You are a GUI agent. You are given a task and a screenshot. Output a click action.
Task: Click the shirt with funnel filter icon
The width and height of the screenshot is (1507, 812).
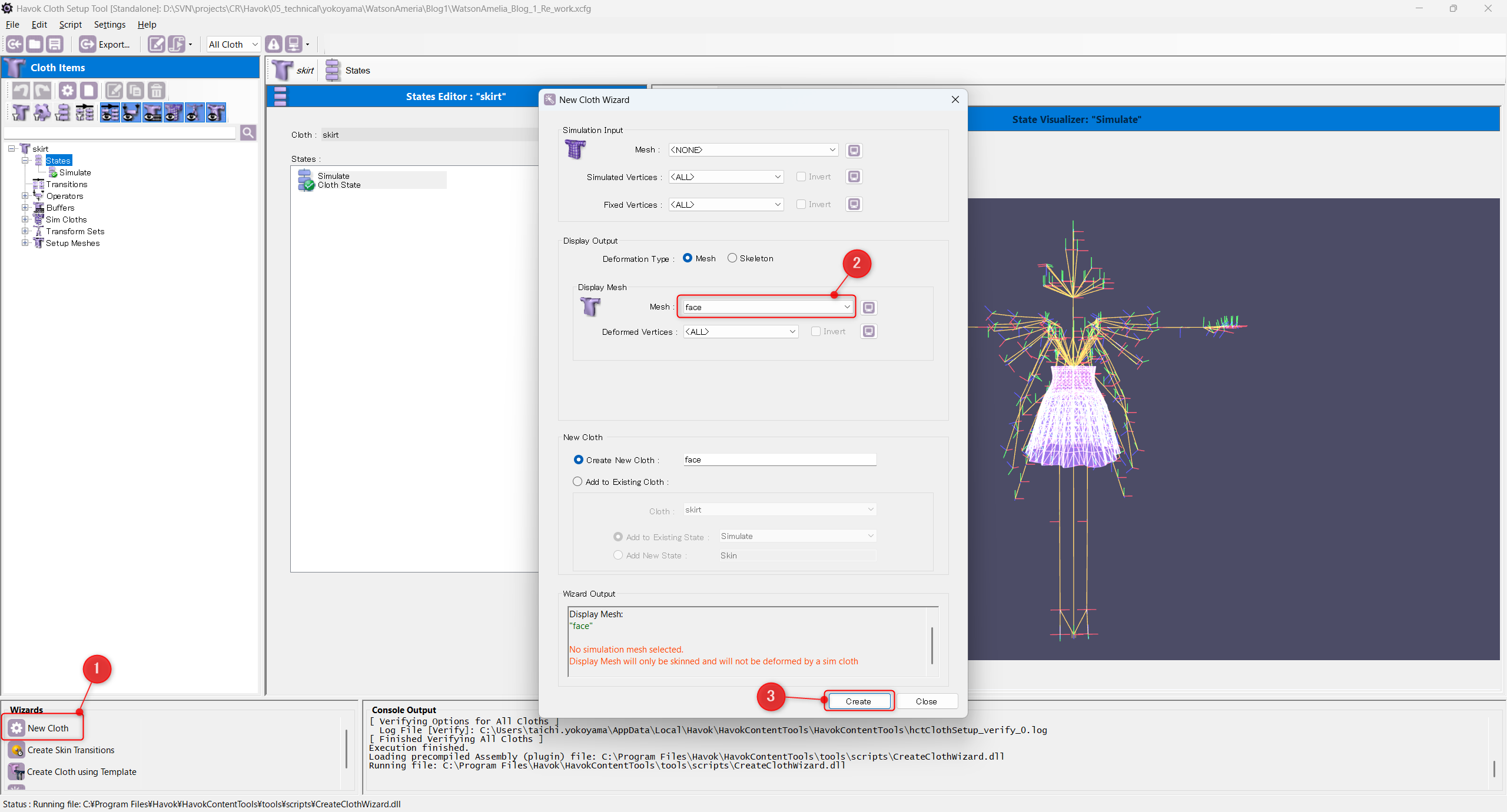21,112
